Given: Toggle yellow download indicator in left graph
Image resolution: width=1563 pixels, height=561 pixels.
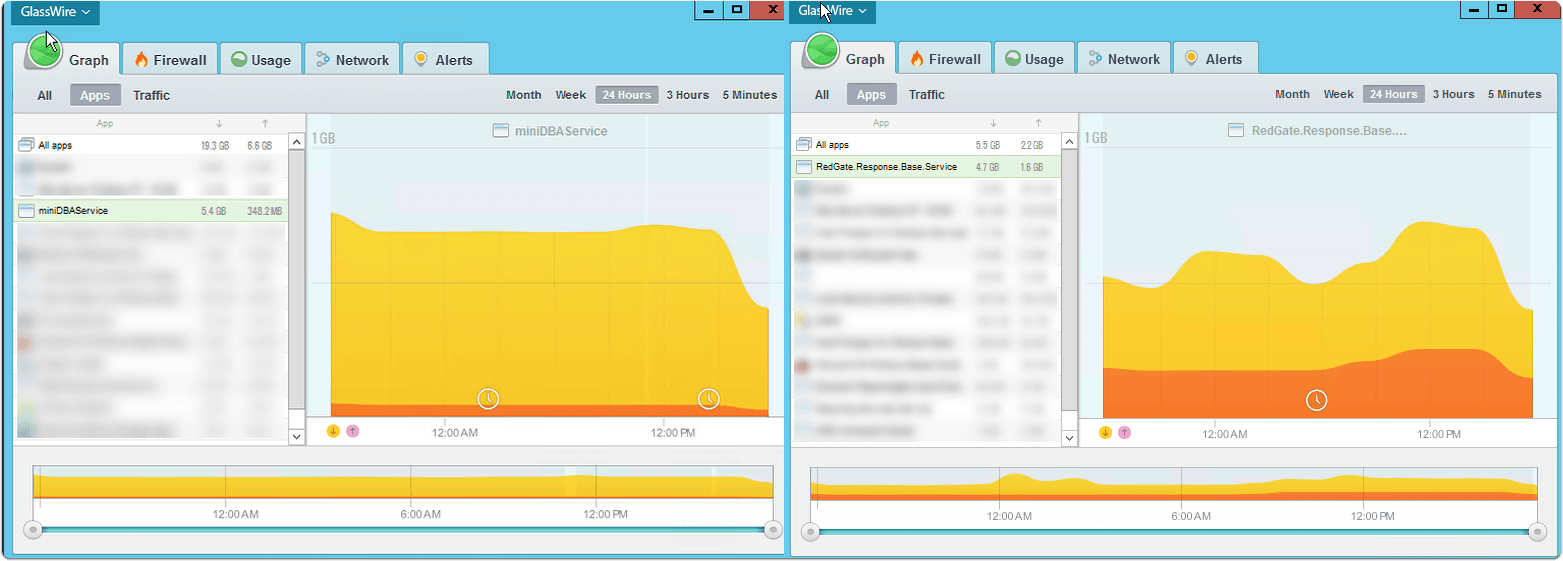Looking at the screenshot, I should (334, 431).
